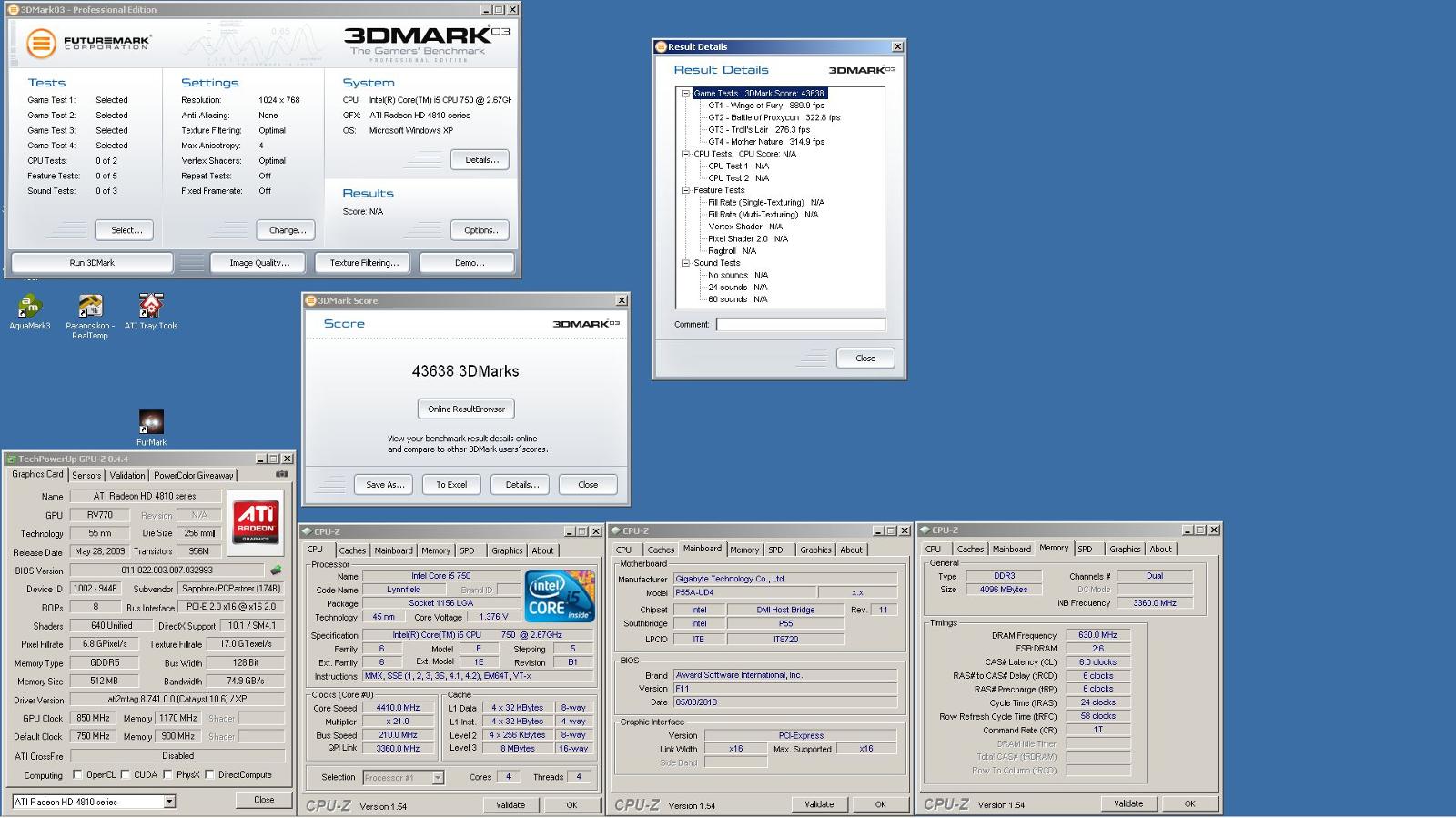The image size is (1456, 818).
Task: Click the Result Details title bar icon
Action: point(661,46)
